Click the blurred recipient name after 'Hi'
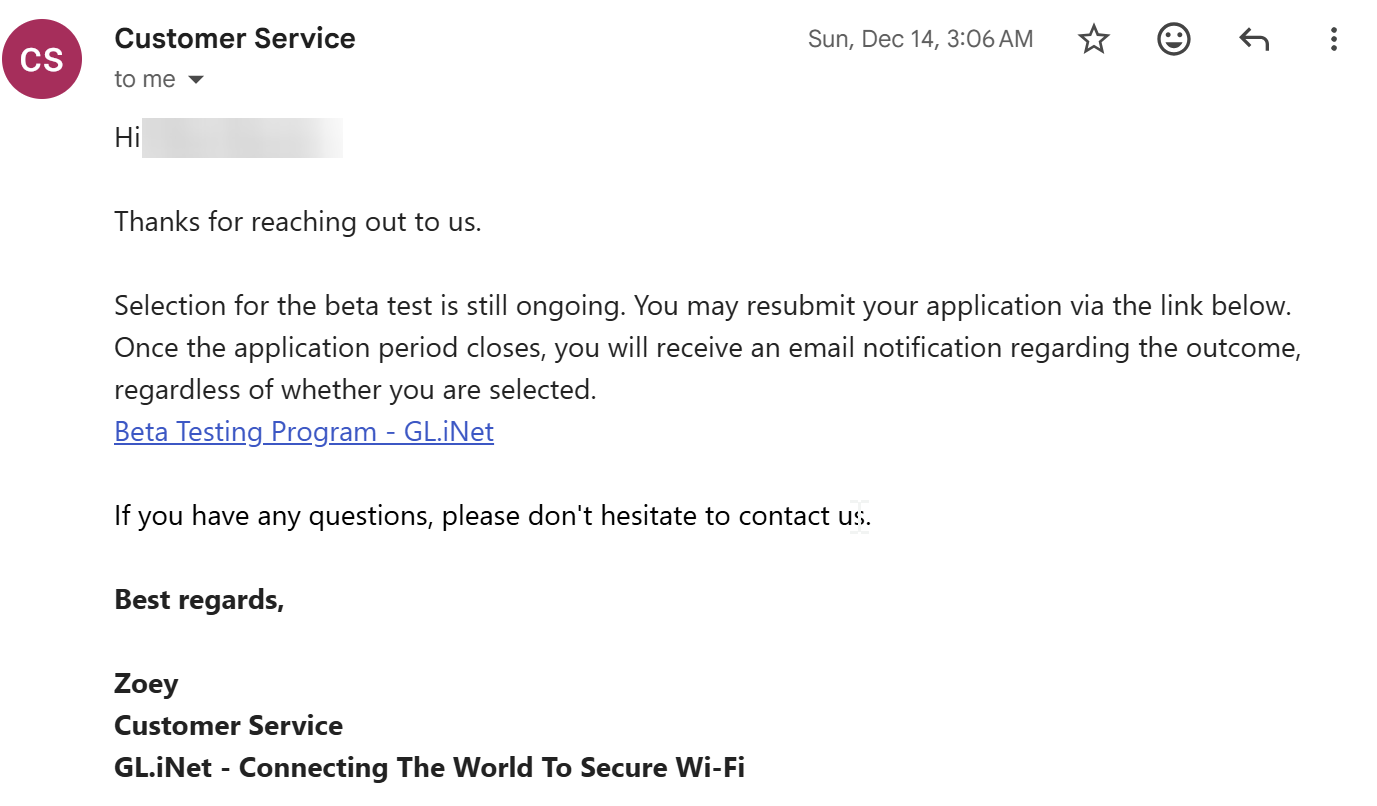This screenshot has height=806, width=1377. (x=242, y=138)
